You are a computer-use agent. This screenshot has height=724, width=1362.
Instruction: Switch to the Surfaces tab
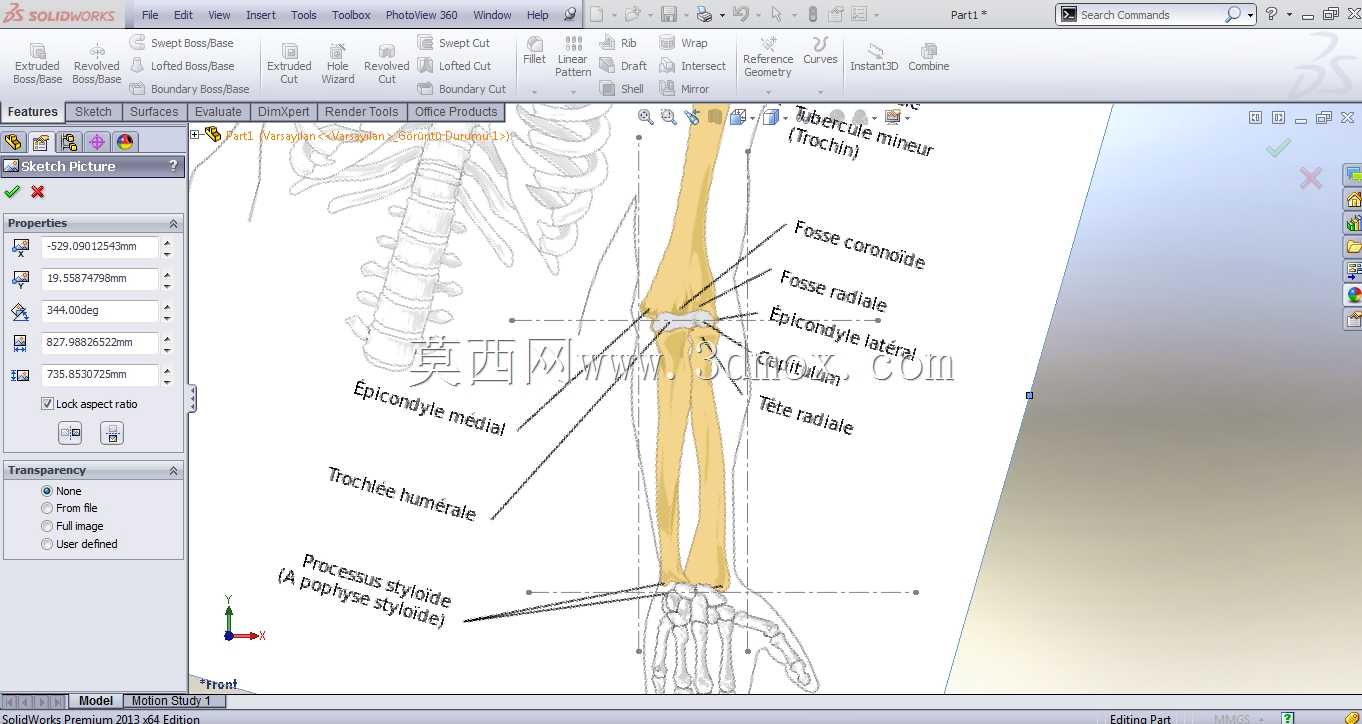coord(154,112)
